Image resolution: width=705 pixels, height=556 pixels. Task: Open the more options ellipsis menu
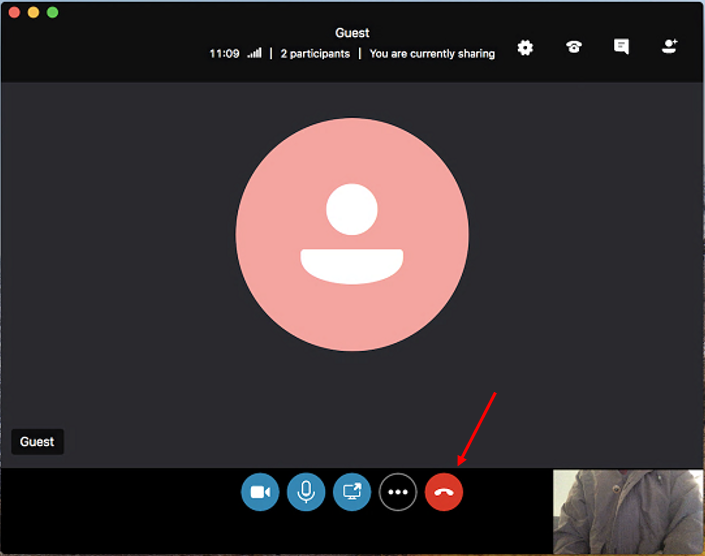398,492
